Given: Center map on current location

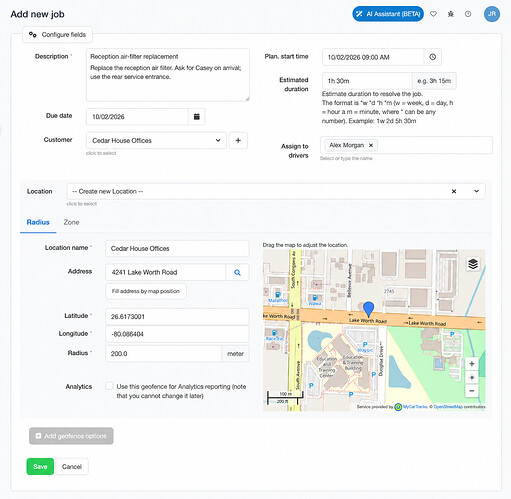Looking at the screenshot, I should tap(472, 377).
